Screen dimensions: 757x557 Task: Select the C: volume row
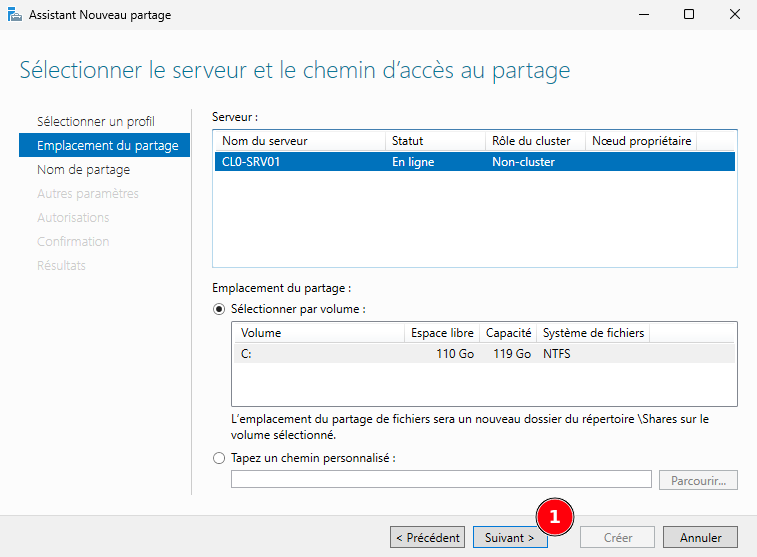484,354
